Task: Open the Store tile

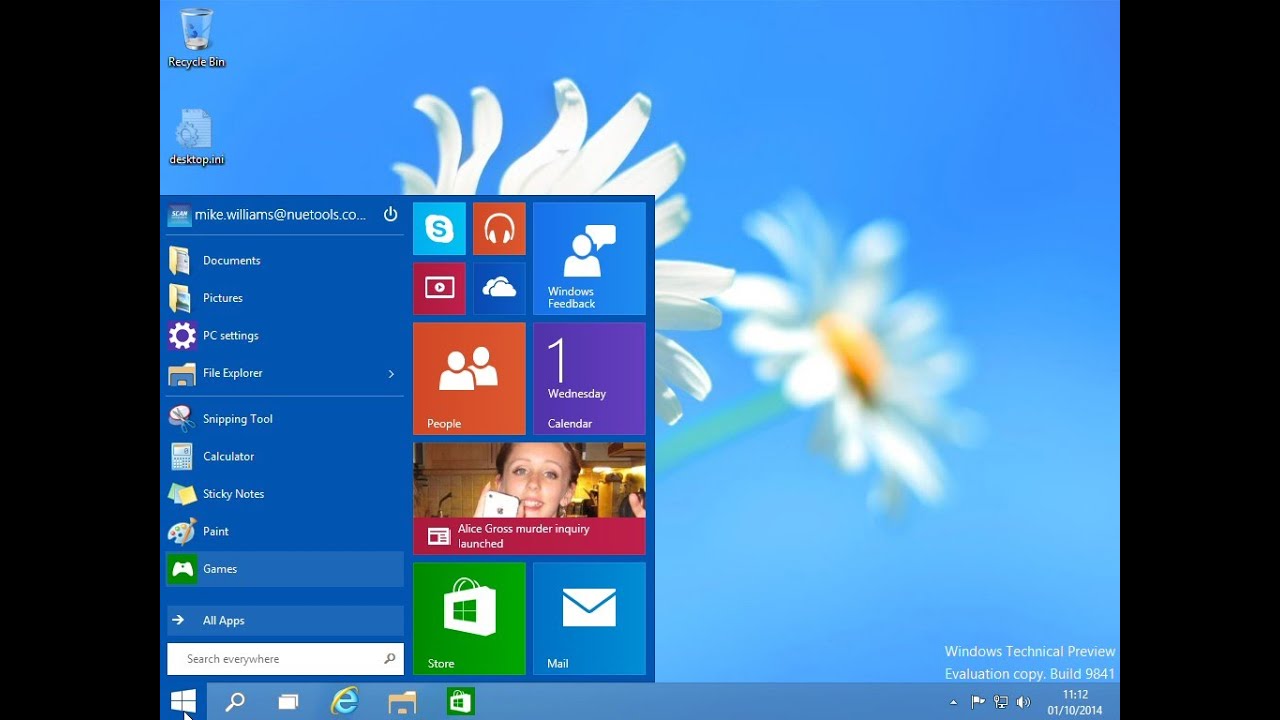Action: click(469, 619)
